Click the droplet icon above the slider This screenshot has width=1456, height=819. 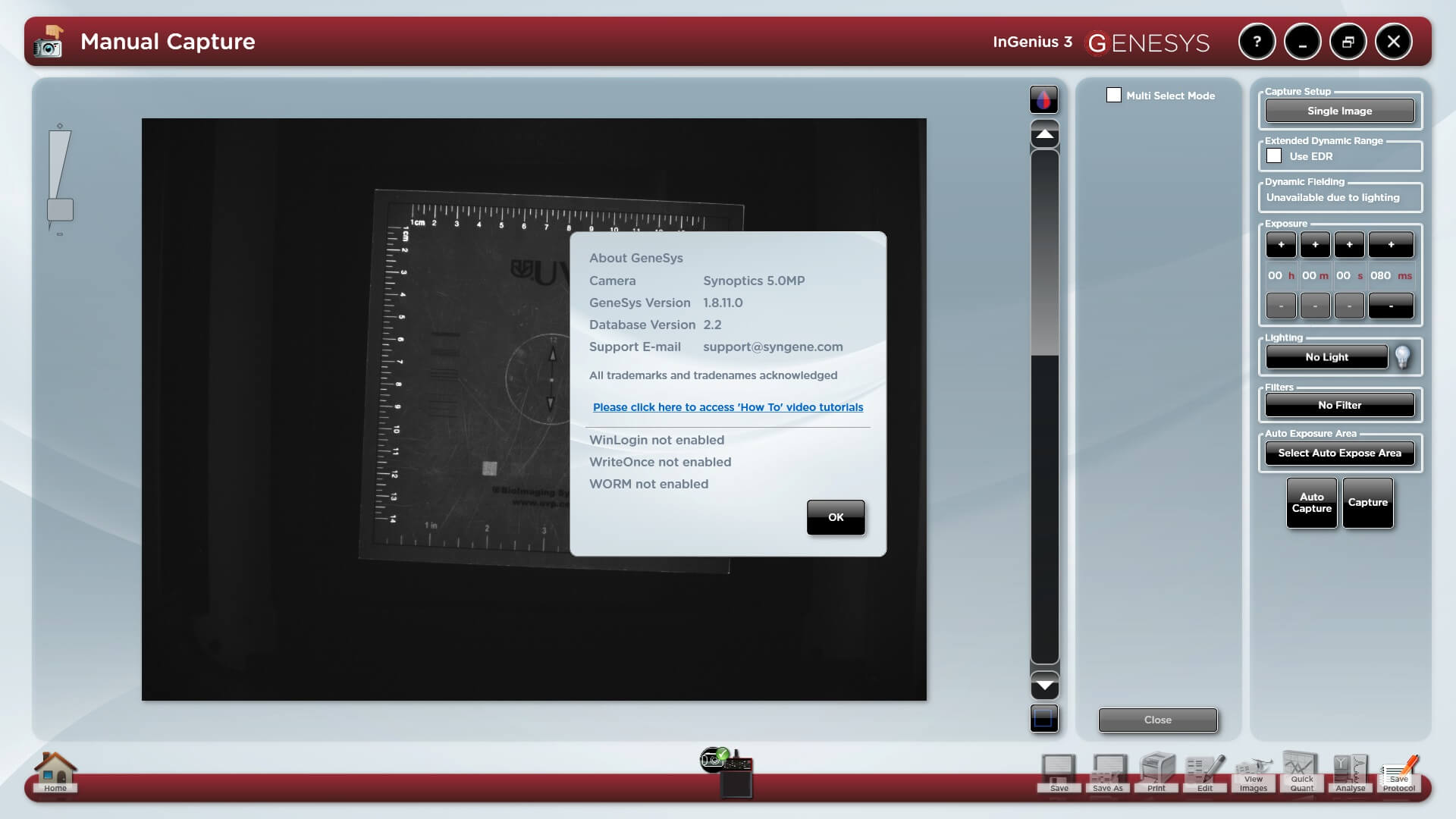[1044, 99]
